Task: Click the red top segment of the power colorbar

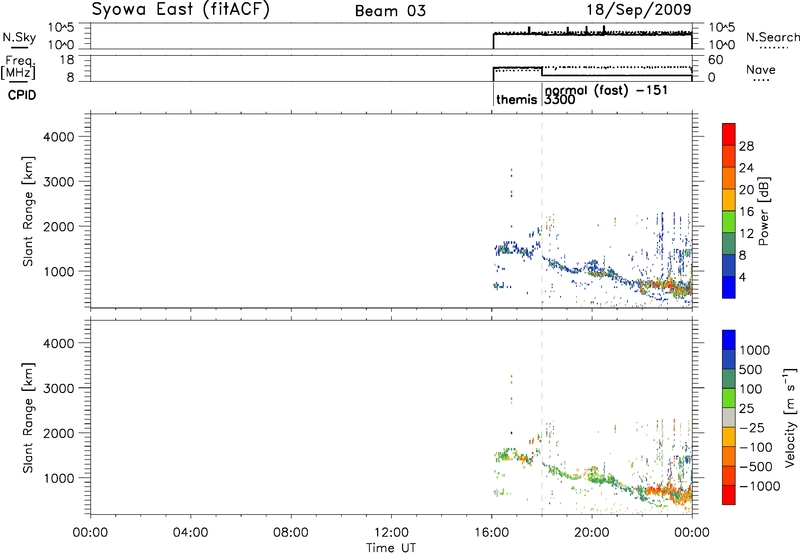Action: [729, 134]
